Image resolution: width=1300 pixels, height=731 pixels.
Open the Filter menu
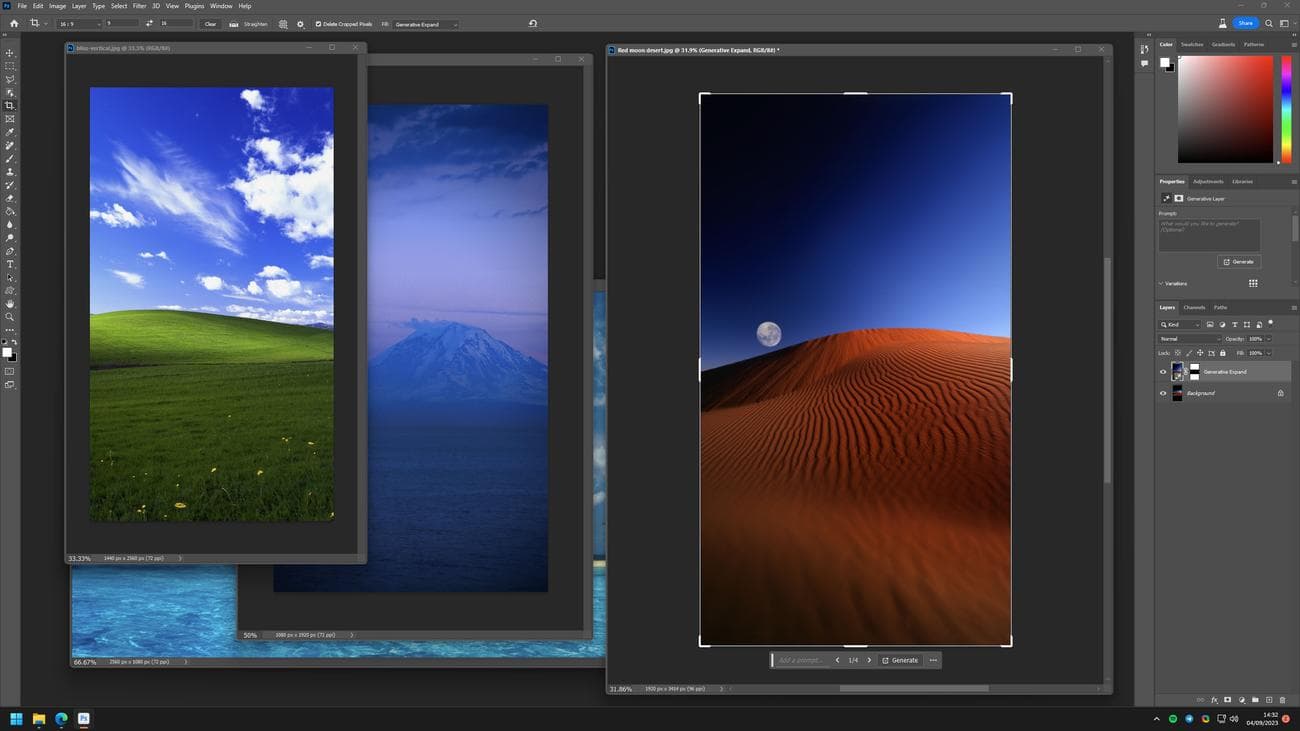pos(139,6)
